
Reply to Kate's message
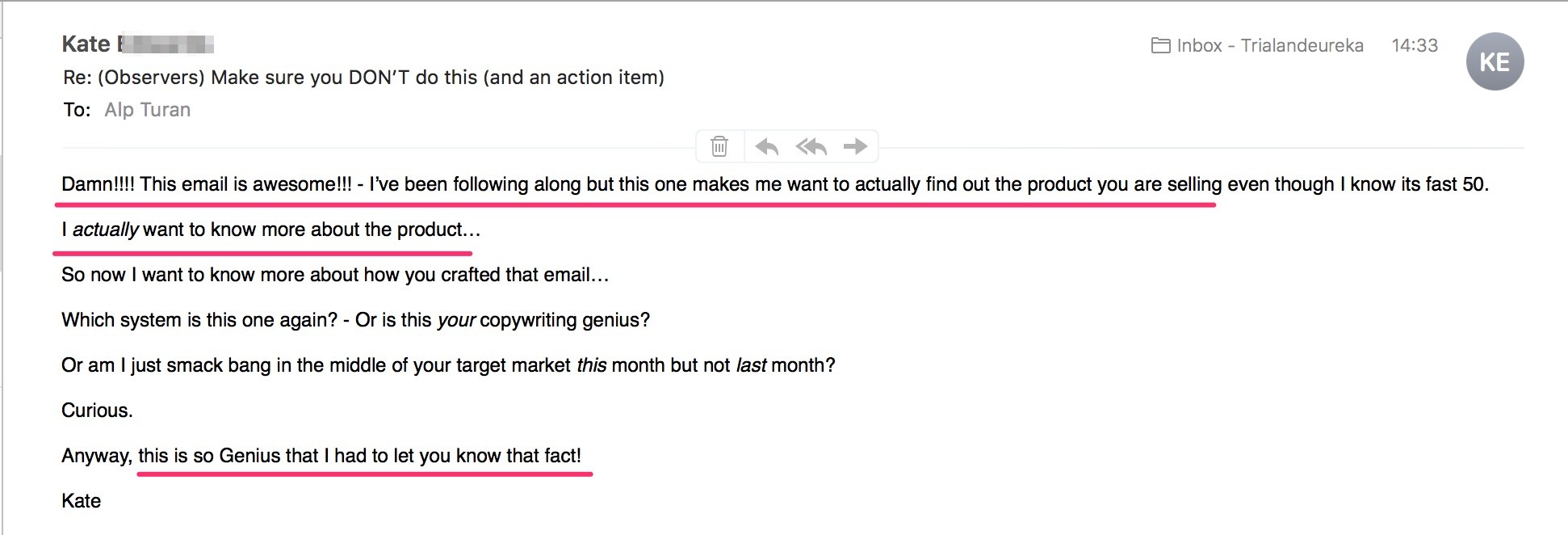(766, 146)
